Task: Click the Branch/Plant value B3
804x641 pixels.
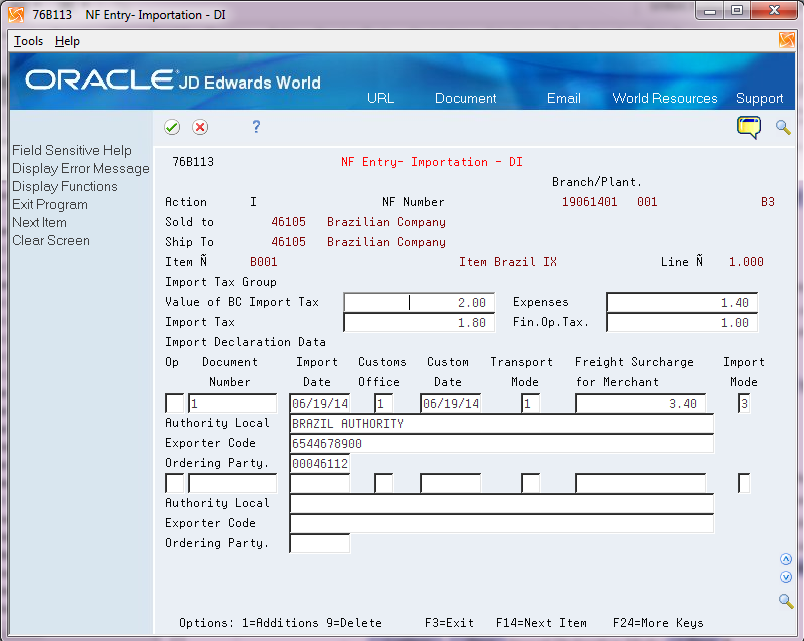Action: pos(768,202)
